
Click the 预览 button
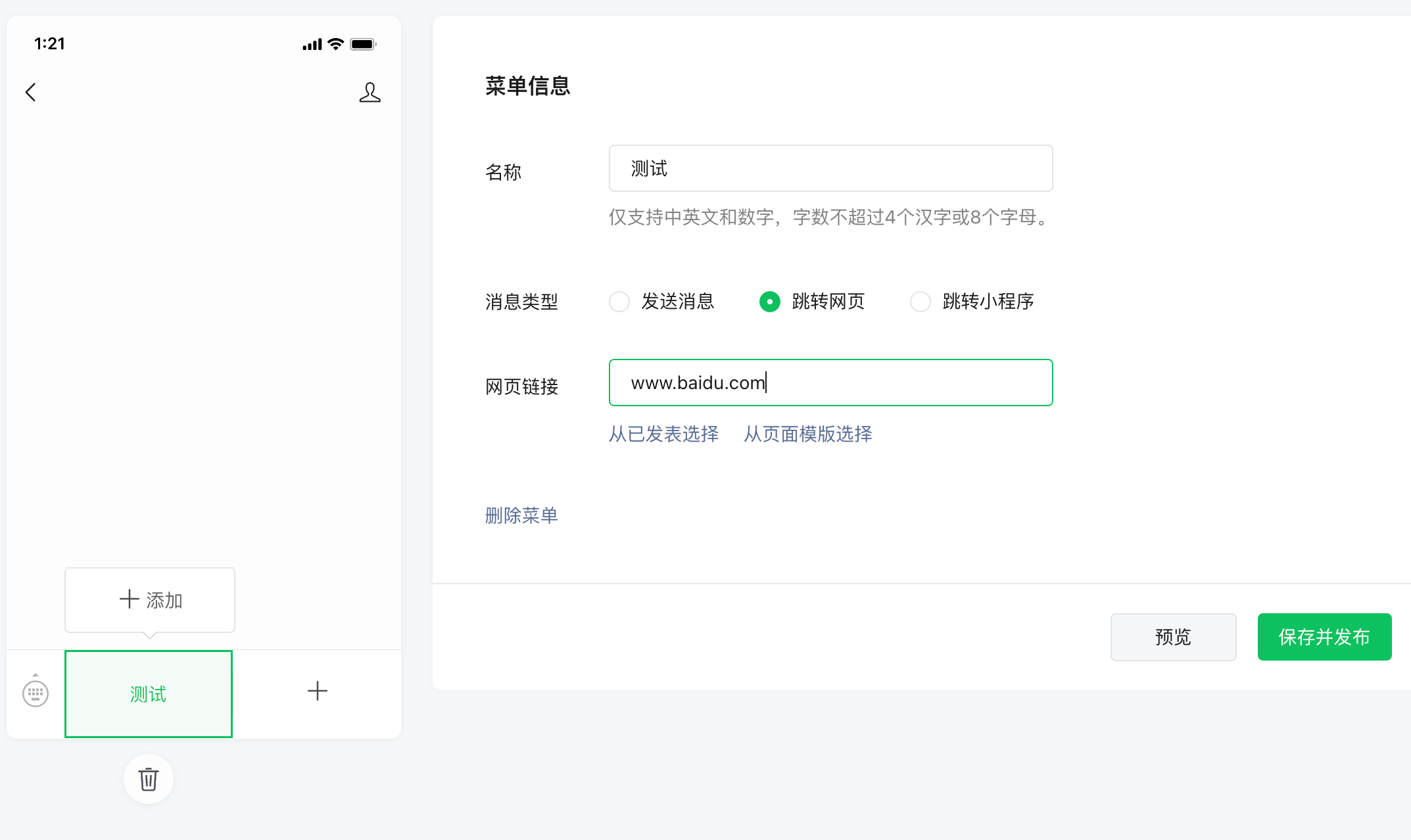1173,637
